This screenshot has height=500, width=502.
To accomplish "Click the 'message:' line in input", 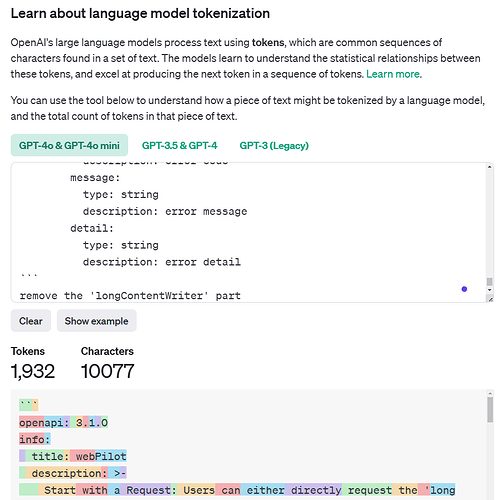I will pos(95,178).
